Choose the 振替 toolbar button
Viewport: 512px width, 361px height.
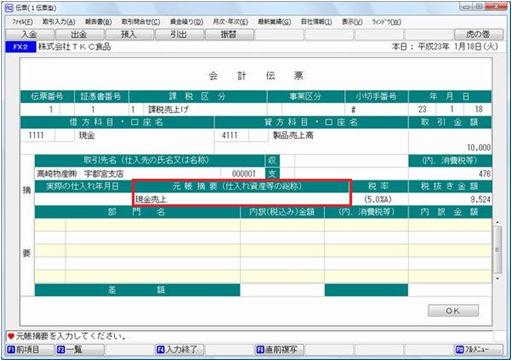click(229, 34)
